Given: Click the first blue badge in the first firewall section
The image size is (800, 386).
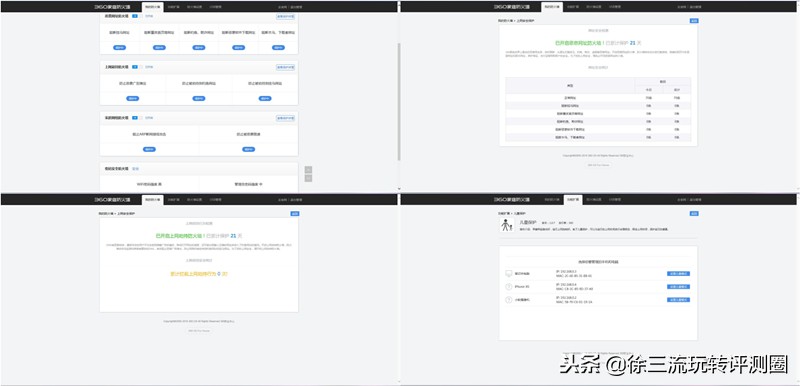Looking at the screenshot, I should (119, 47).
